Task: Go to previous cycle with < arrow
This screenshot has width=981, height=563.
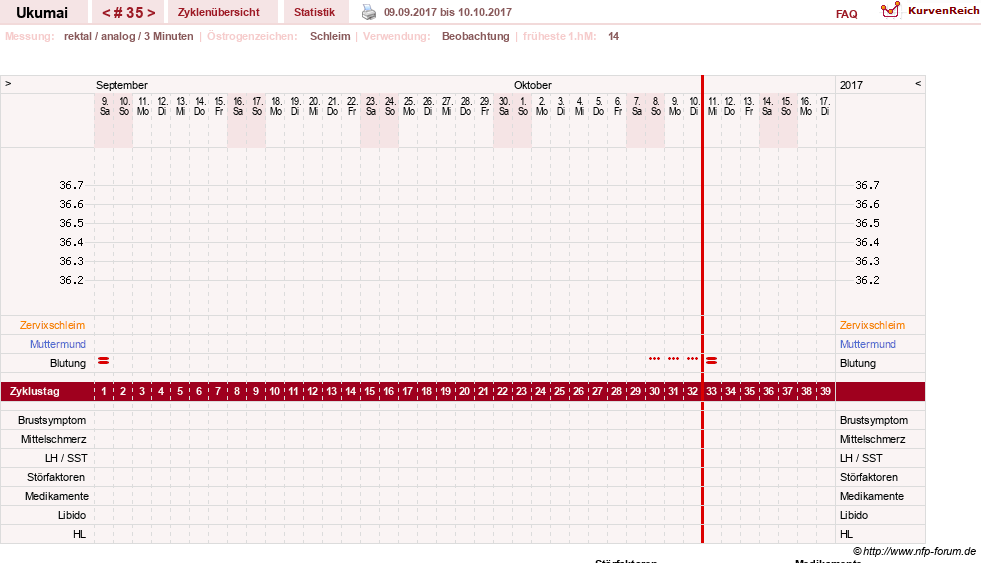Action: [x=106, y=13]
